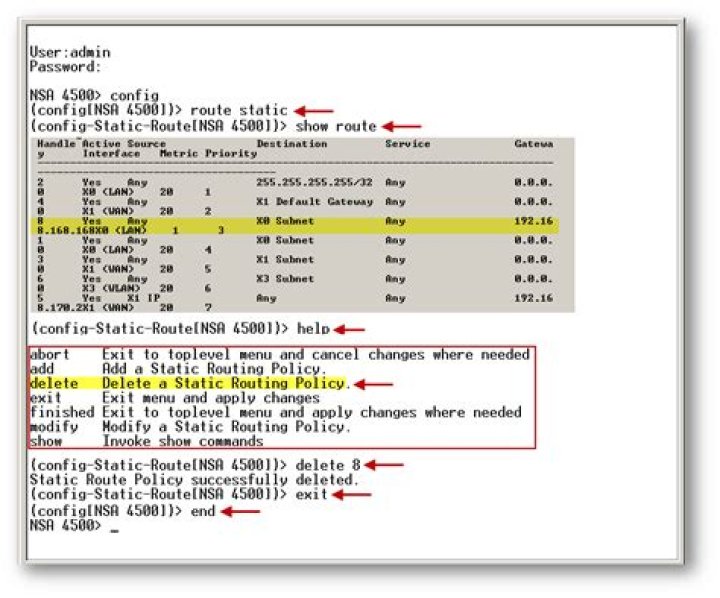
Task: Click the 'modify' help entry
Action: point(54,427)
